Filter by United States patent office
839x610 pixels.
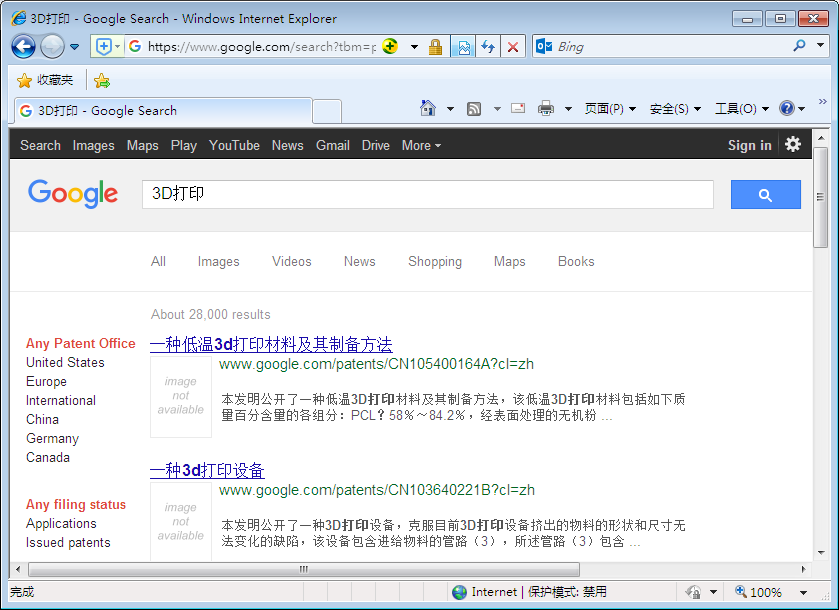[x=65, y=363]
